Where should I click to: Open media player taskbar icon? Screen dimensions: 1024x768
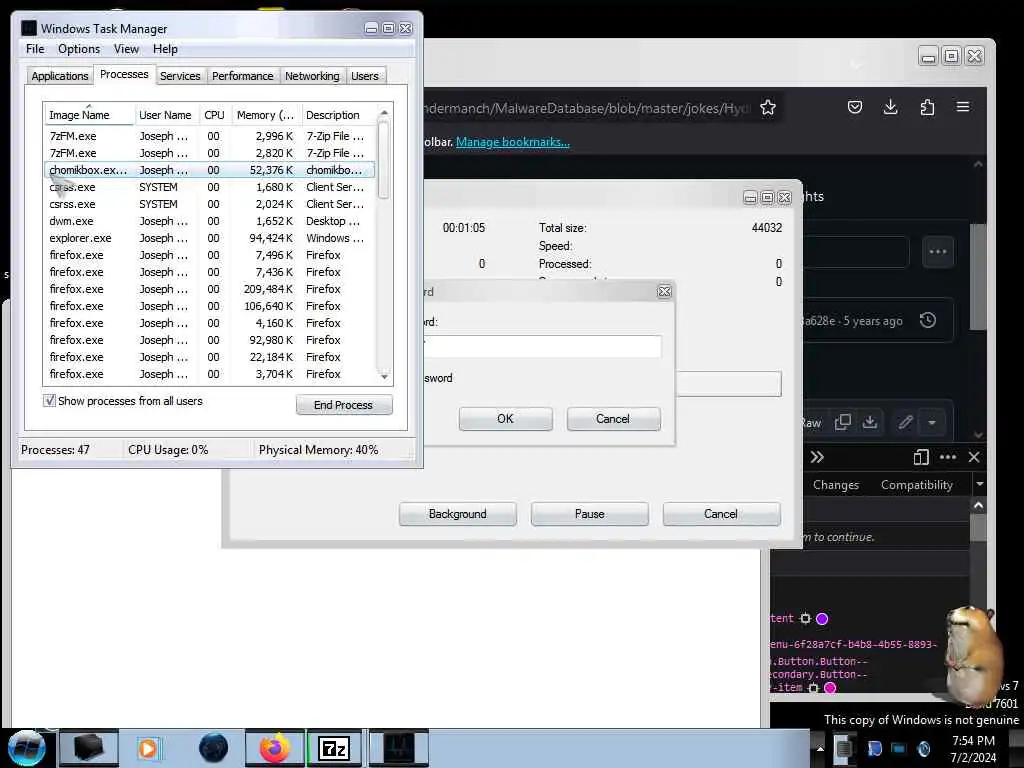(148, 748)
